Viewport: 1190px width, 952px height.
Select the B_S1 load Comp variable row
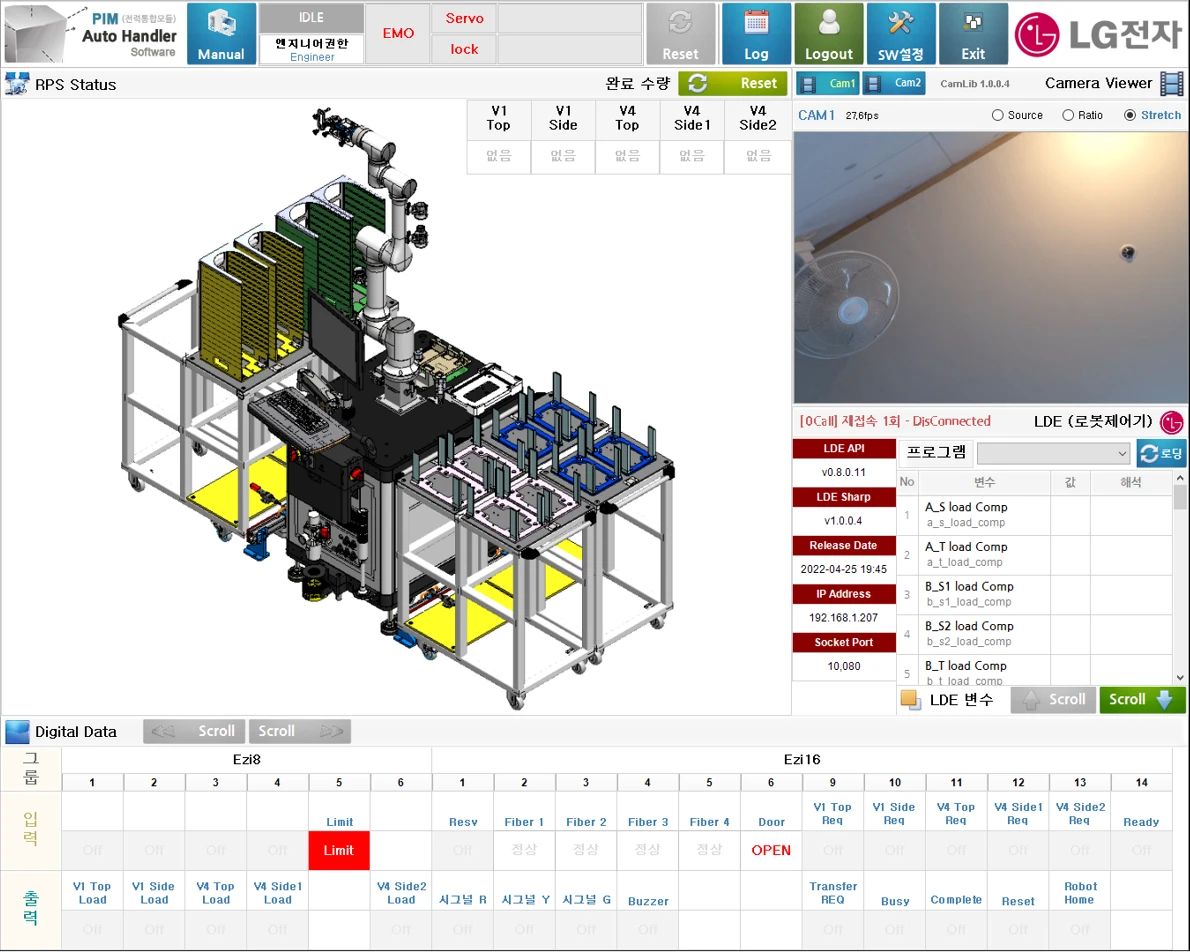pyautogui.click(x=1035, y=594)
